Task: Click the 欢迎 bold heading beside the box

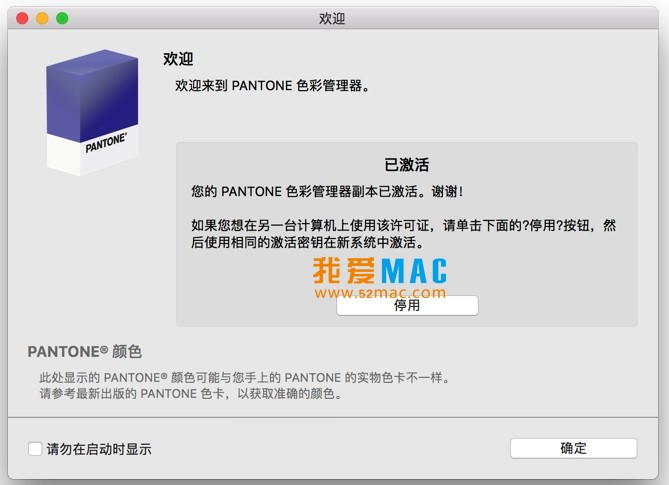Action: [x=178, y=59]
